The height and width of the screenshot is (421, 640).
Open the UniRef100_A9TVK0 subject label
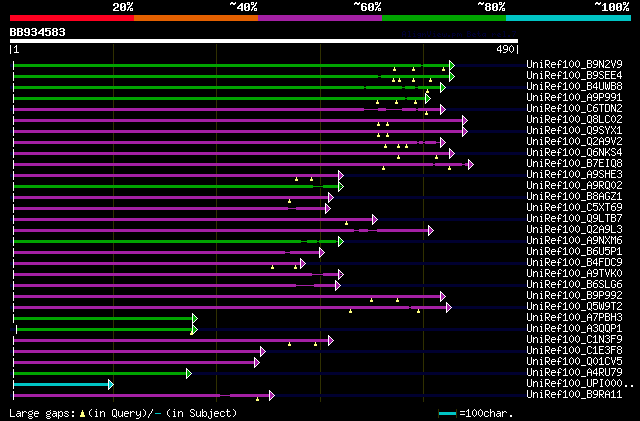pos(574,274)
